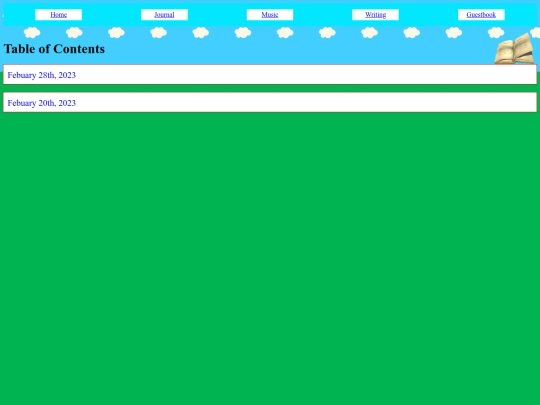The height and width of the screenshot is (405, 540).
Task: Open the Music section
Action: pos(270,15)
